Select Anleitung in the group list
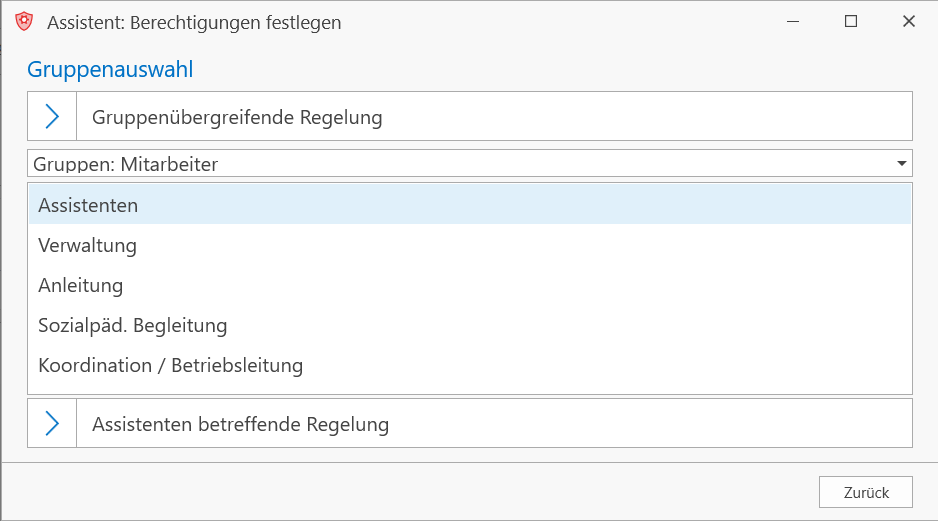This screenshot has width=938, height=521. pyautogui.click(x=81, y=285)
